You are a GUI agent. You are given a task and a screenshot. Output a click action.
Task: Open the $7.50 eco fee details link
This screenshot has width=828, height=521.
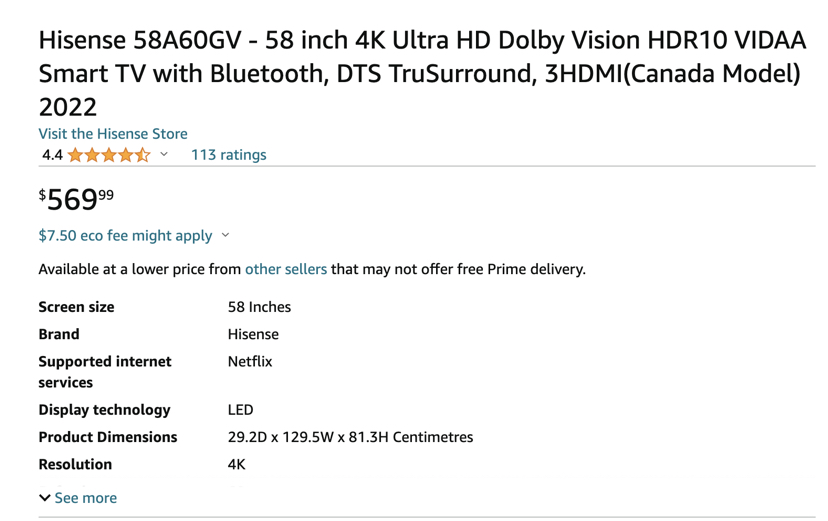pyautogui.click(x=125, y=235)
